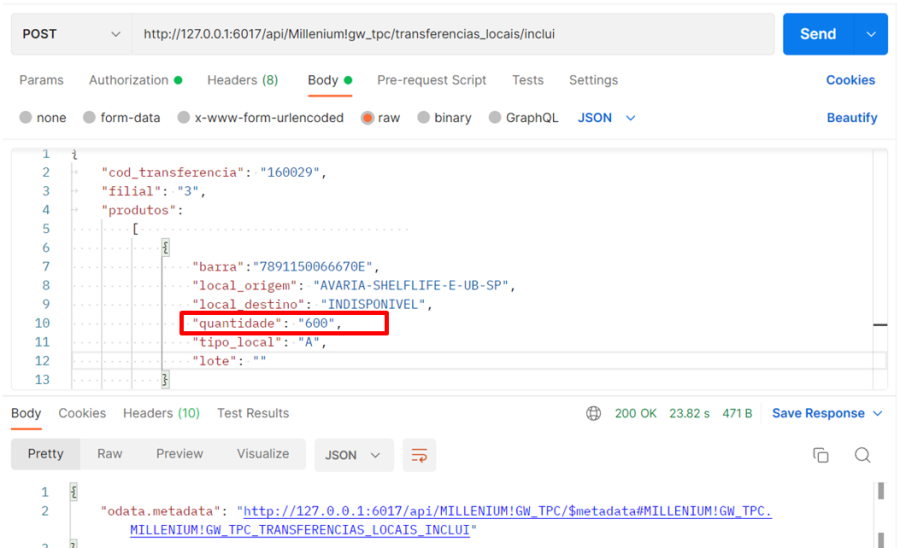Click the Send button

(x=818, y=34)
